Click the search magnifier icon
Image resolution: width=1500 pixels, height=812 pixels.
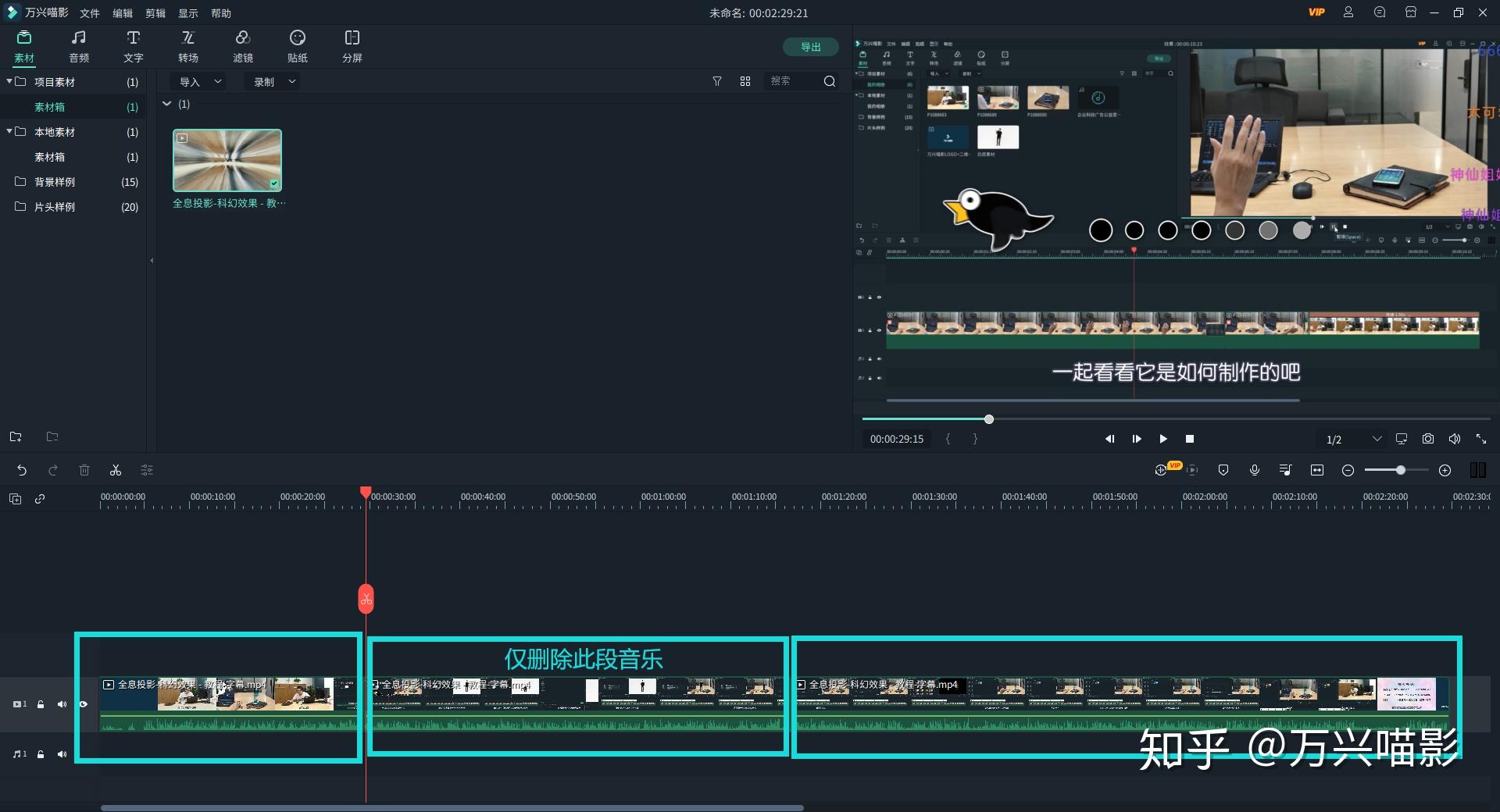pyautogui.click(x=830, y=81)
